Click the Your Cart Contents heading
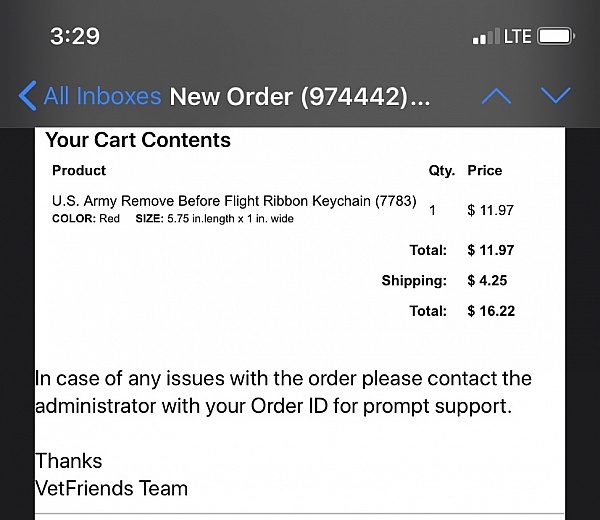This screenshot has height=520, width=600. [x=138, y=141]
